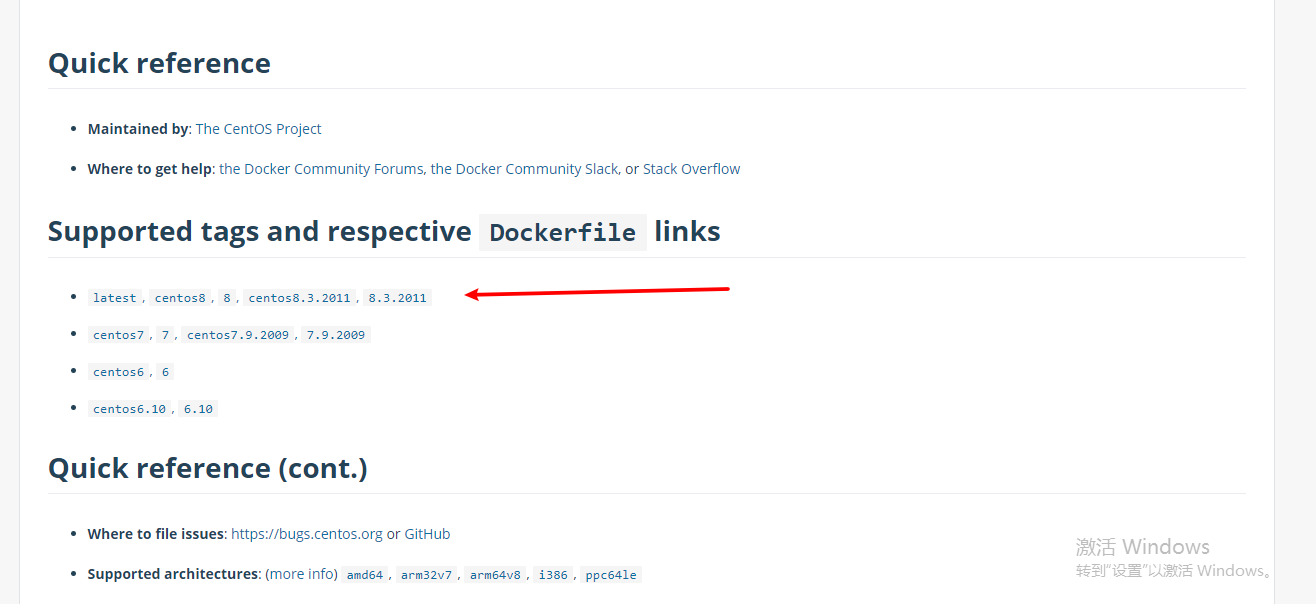Click the 6 tag link
This screenshot has height=604, width=1316.
[166, 372]
